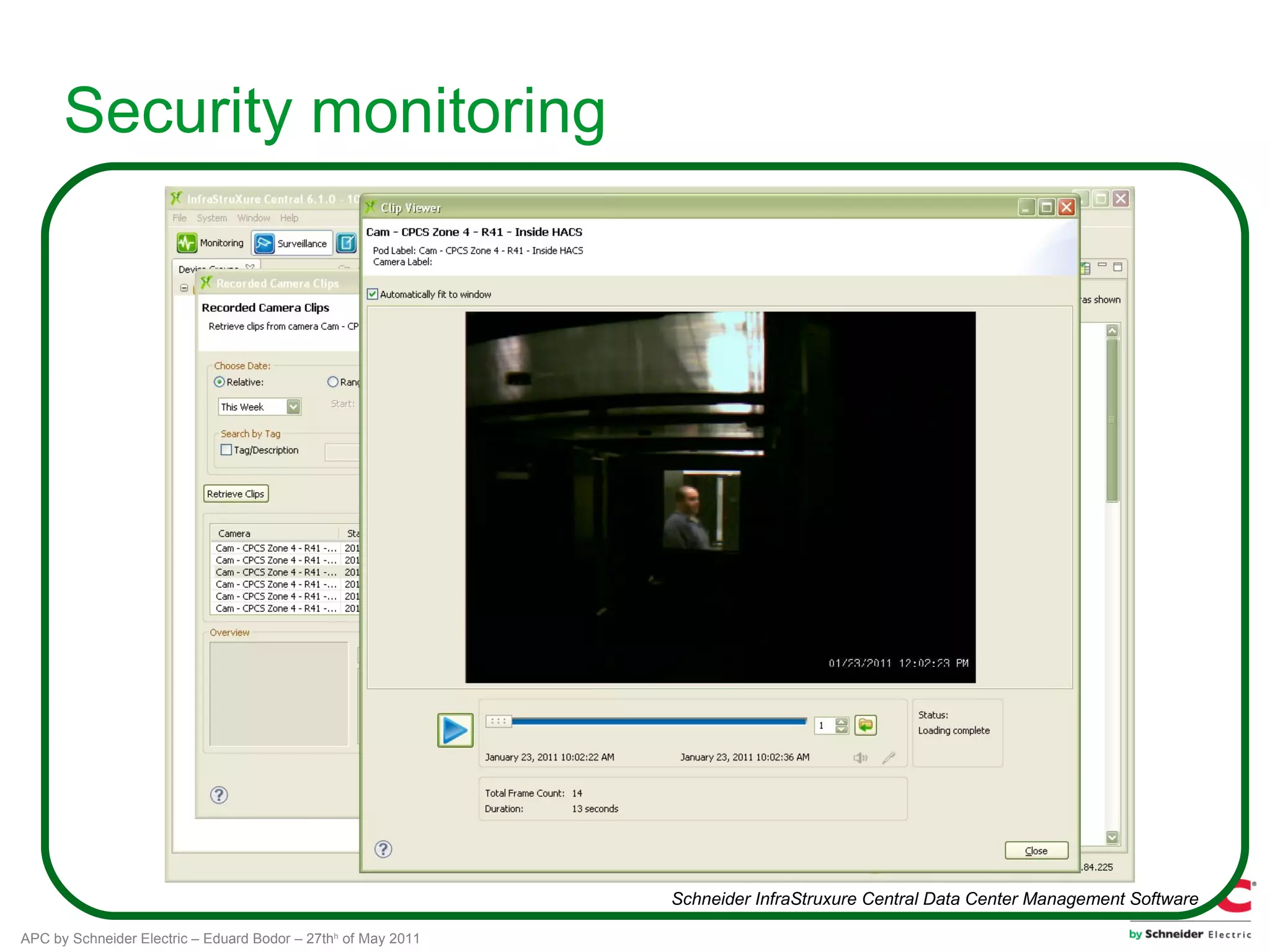Click the Recorded Camera Clips title icon

(206, 283)
